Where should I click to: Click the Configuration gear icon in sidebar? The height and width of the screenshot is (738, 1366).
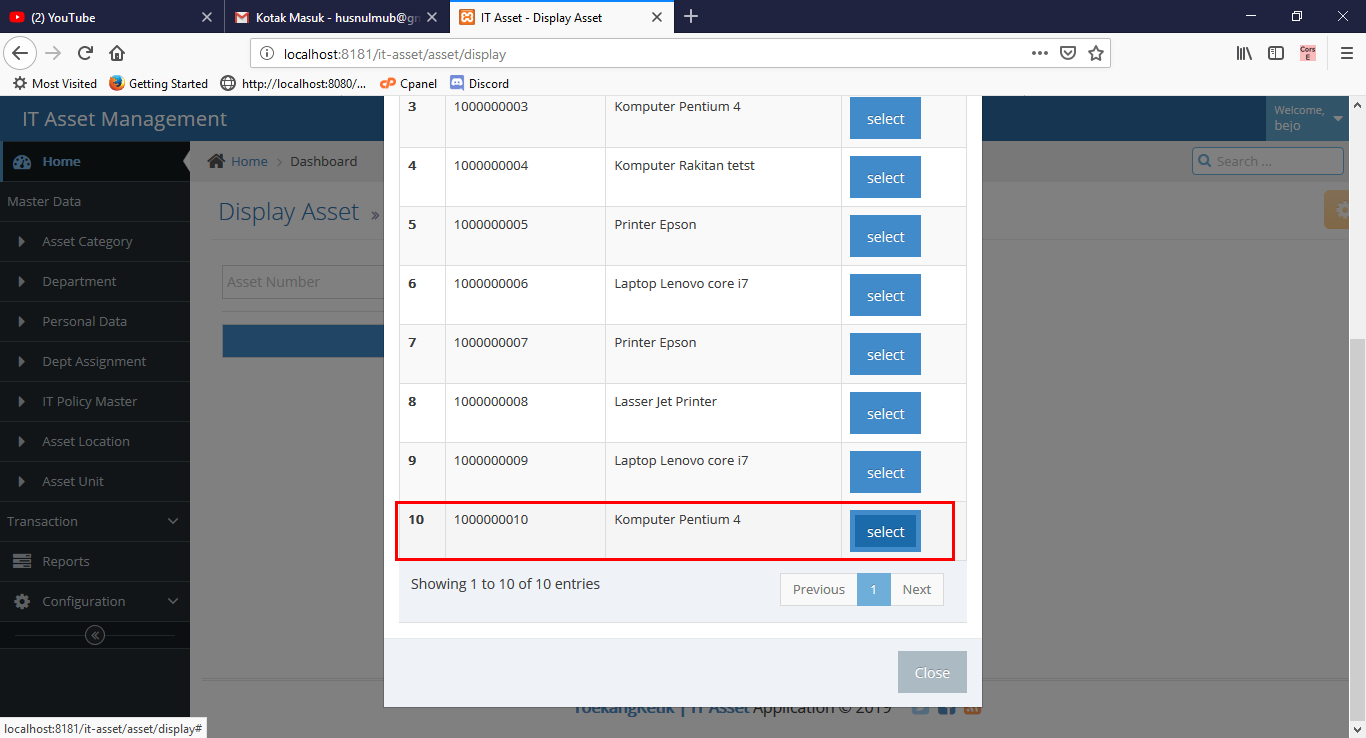pos(22,601)
